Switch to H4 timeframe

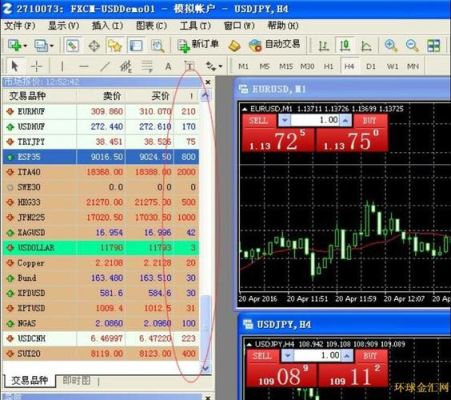click(x=349, y=66)
